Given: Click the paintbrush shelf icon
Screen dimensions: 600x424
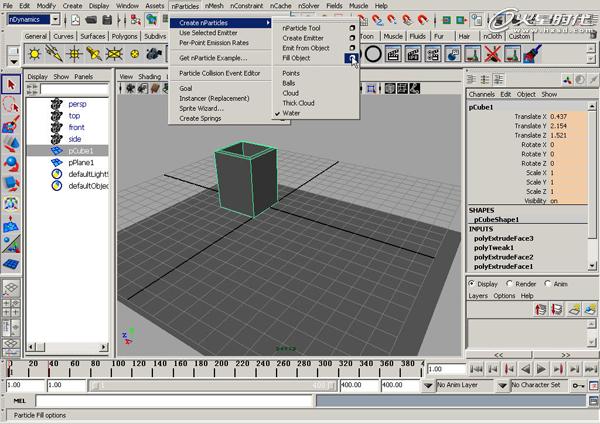Looking at the screenshot, I should 532,54.
